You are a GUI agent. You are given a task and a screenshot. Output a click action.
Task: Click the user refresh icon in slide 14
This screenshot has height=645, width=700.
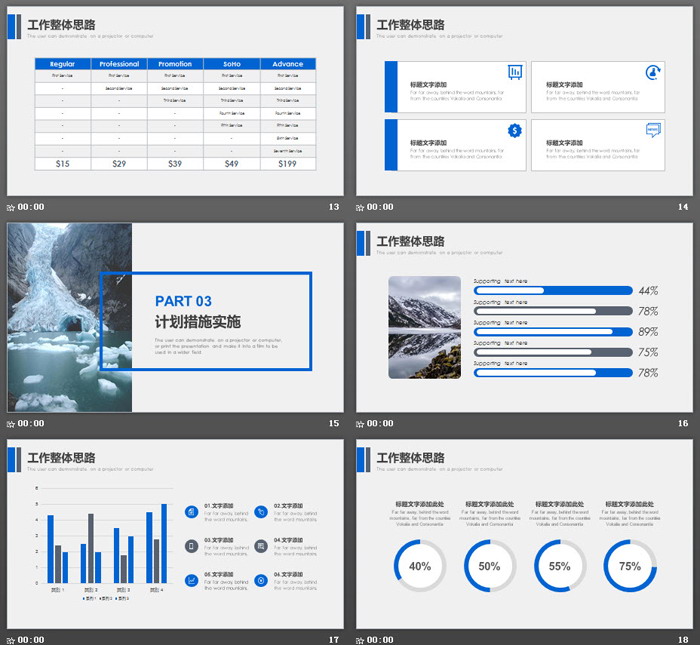(653, 72)
